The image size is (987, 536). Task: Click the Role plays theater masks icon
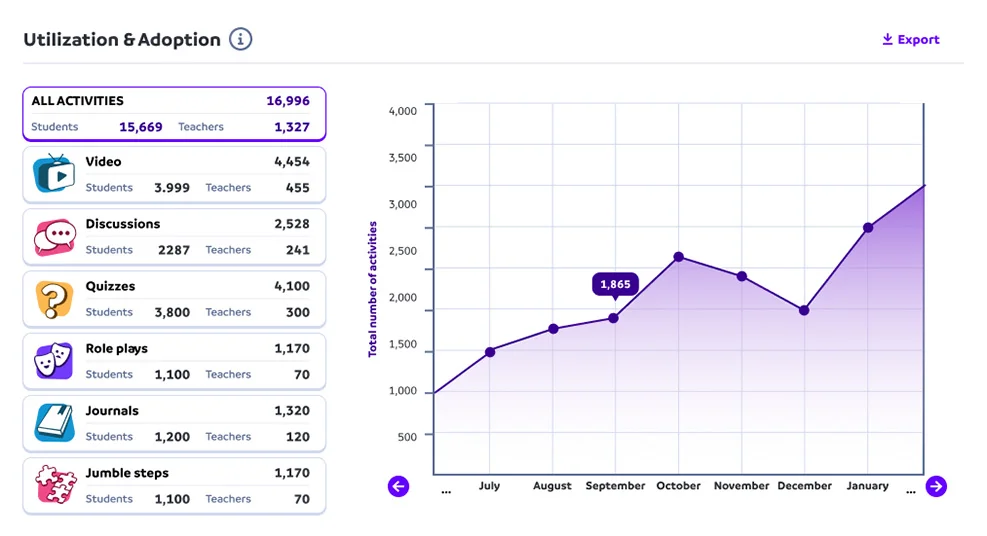coord(54,360)
